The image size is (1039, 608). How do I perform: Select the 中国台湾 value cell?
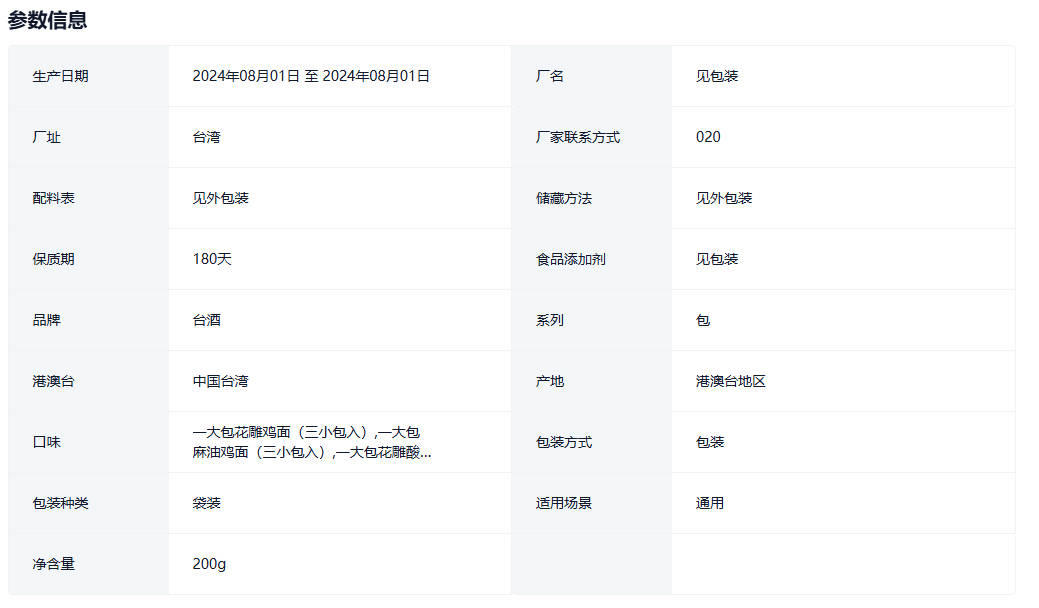point(220,381)
